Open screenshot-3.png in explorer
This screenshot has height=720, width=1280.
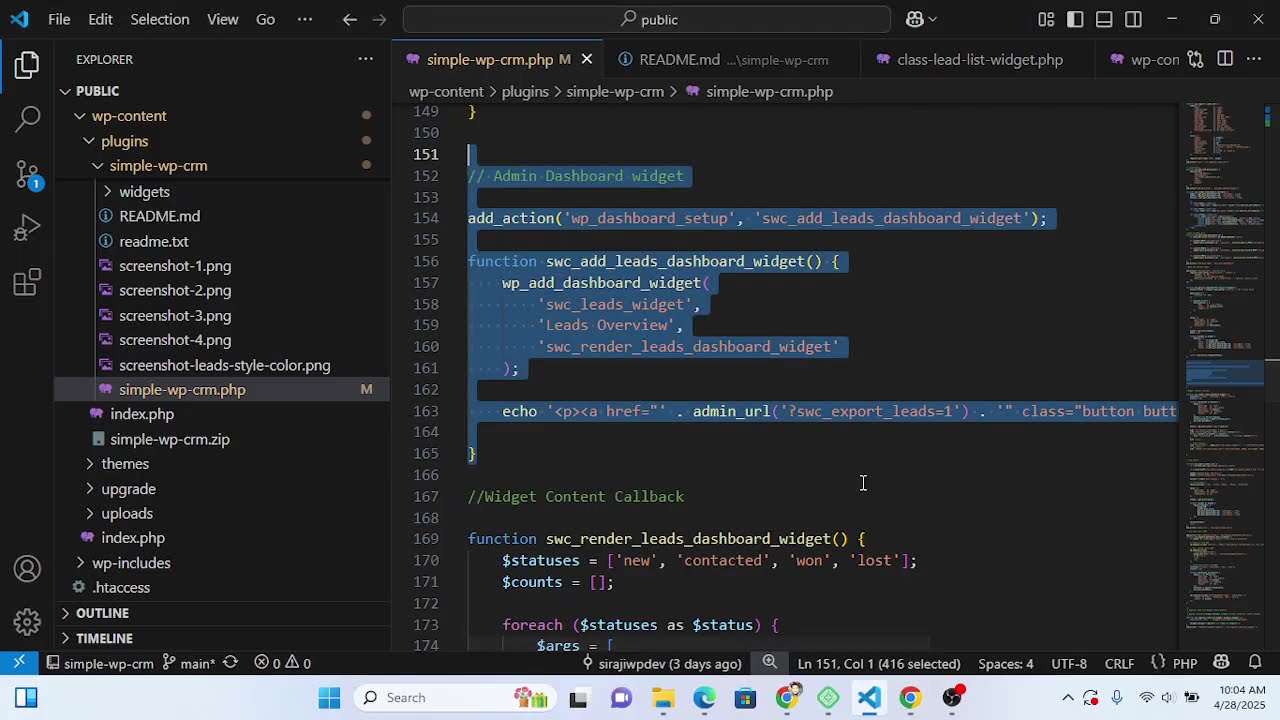click(175, 315)
